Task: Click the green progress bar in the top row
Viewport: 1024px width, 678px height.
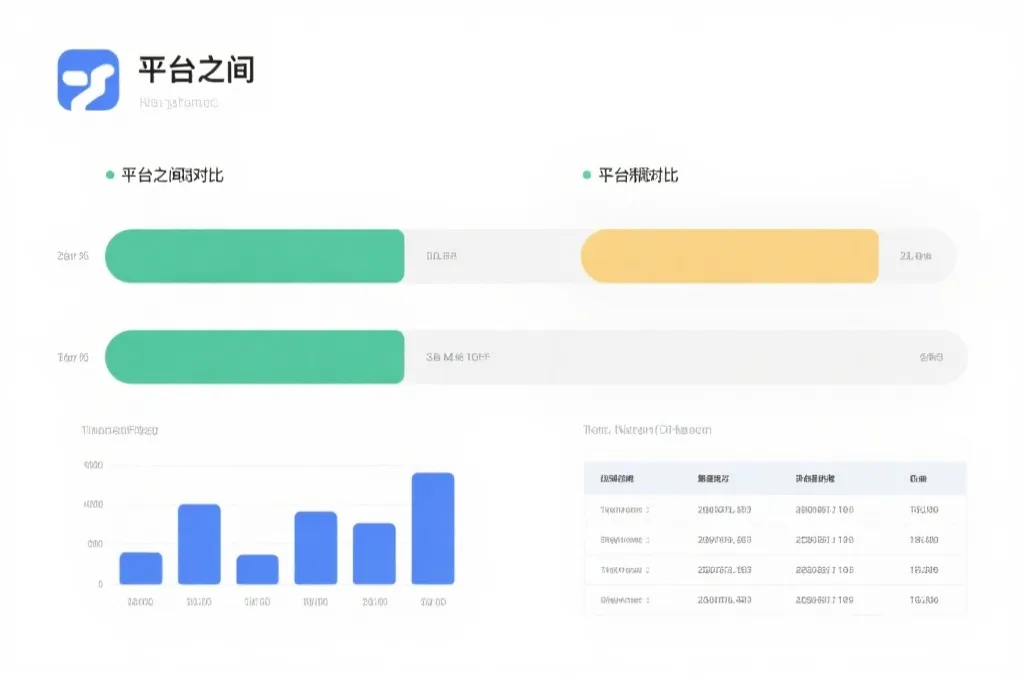Action: [255, 256]
